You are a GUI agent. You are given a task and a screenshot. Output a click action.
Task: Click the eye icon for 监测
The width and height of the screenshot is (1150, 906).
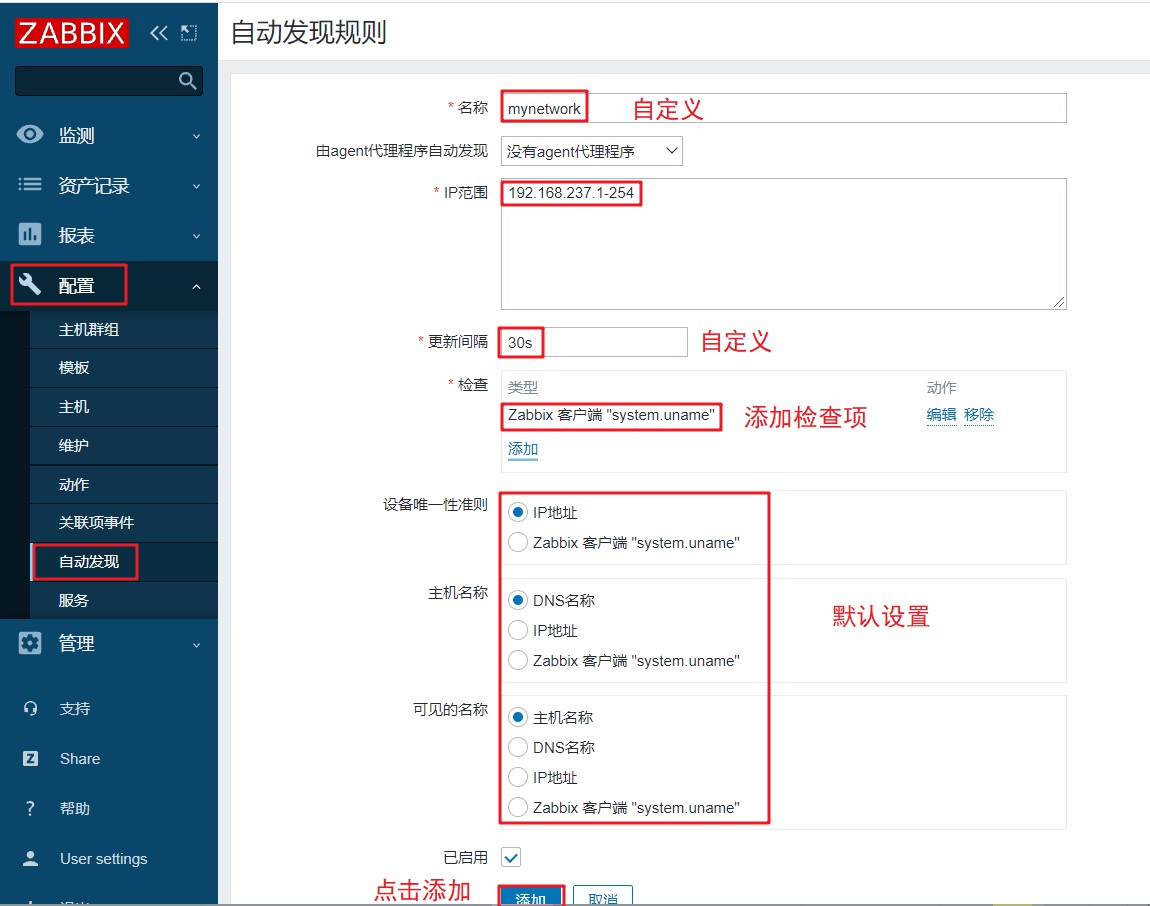[30, 134]
